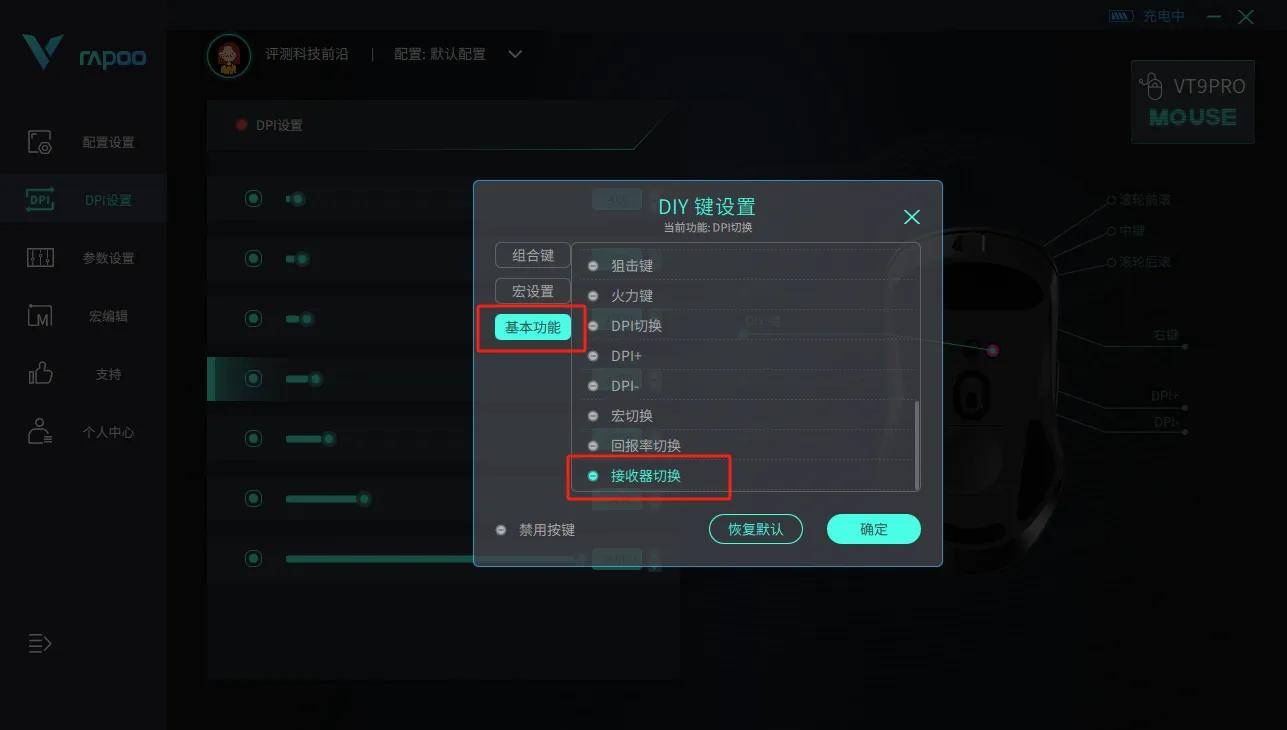Click the user avatar picture
This screenshot has width=1287, height=730.
228,55
